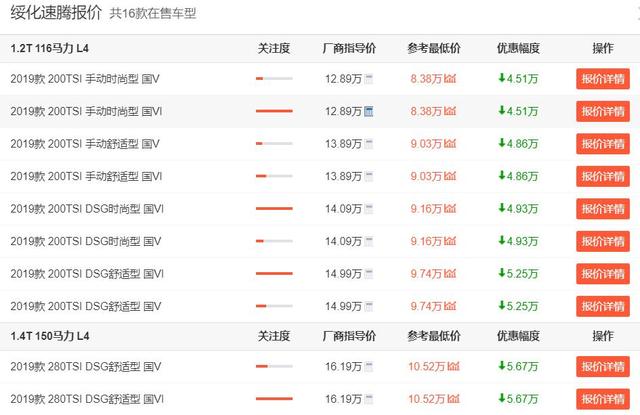640x415 pixels.
Task: Open model link 2019款 200TSI 手动舒适型 国V
Action: (85, 144)
